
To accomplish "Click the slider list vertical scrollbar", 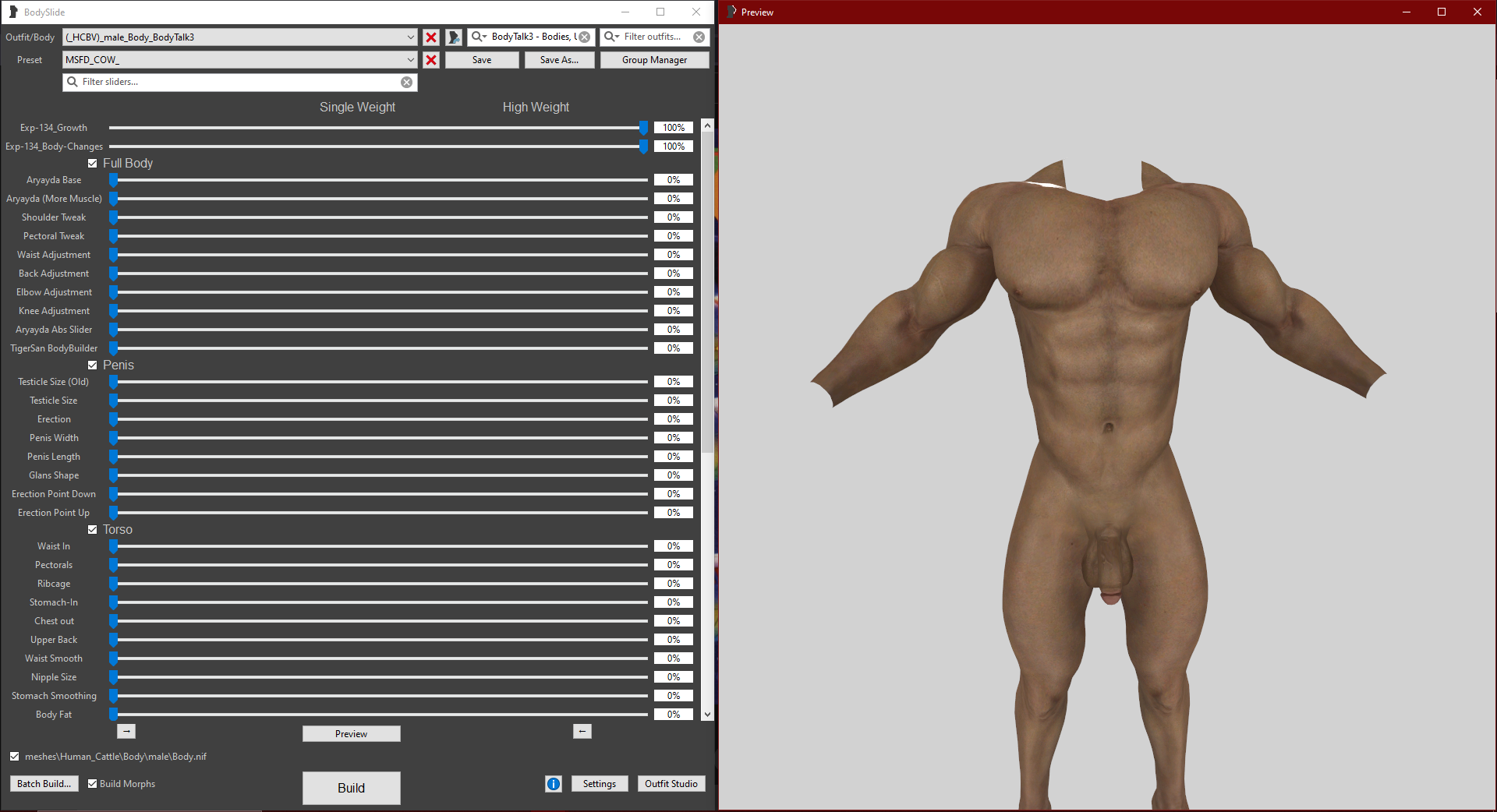I will pos(707,292).
